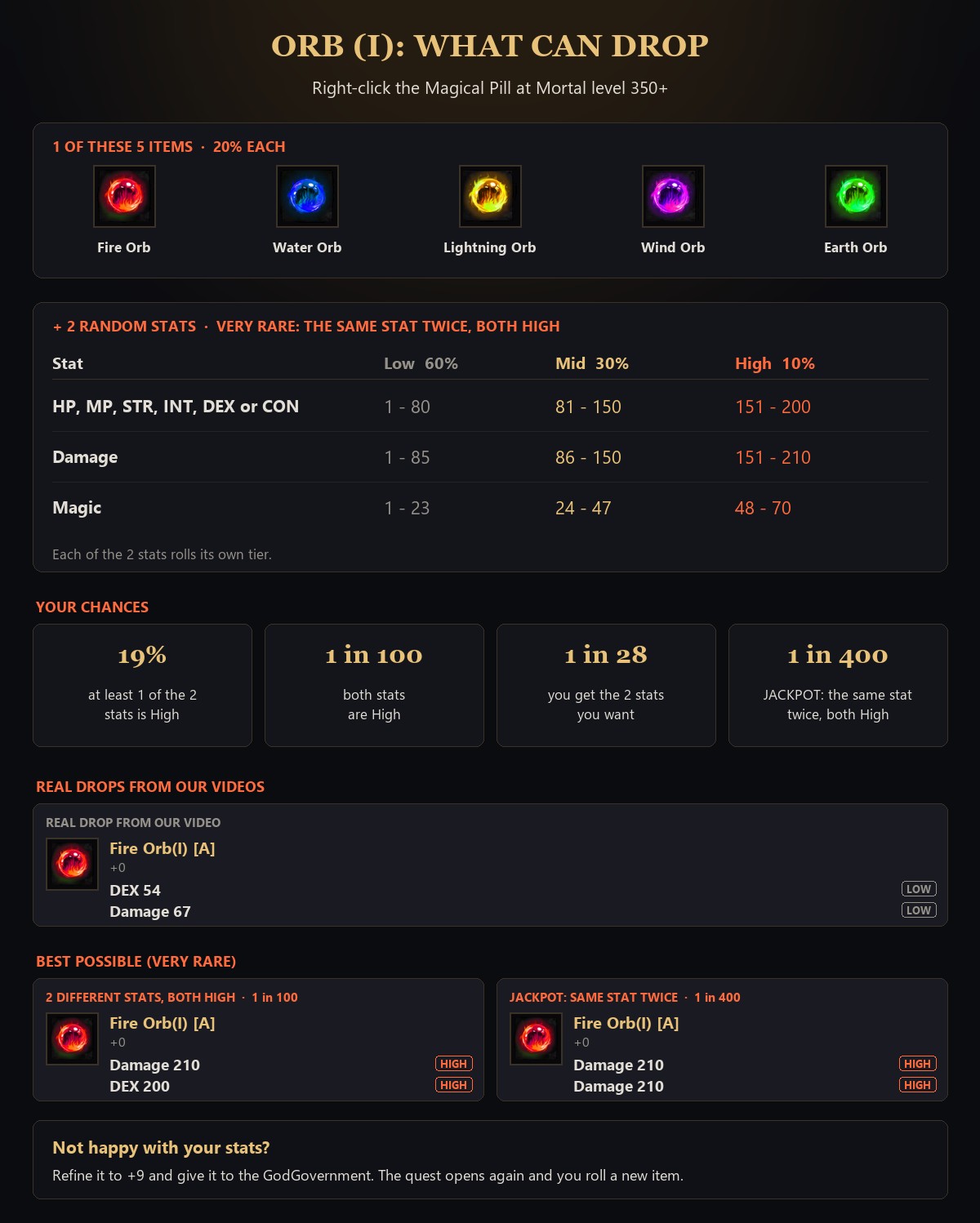
Task: Click the orb icon in the 1 in 100 card
Action: pyautogui.click(x=72, y=1038)
